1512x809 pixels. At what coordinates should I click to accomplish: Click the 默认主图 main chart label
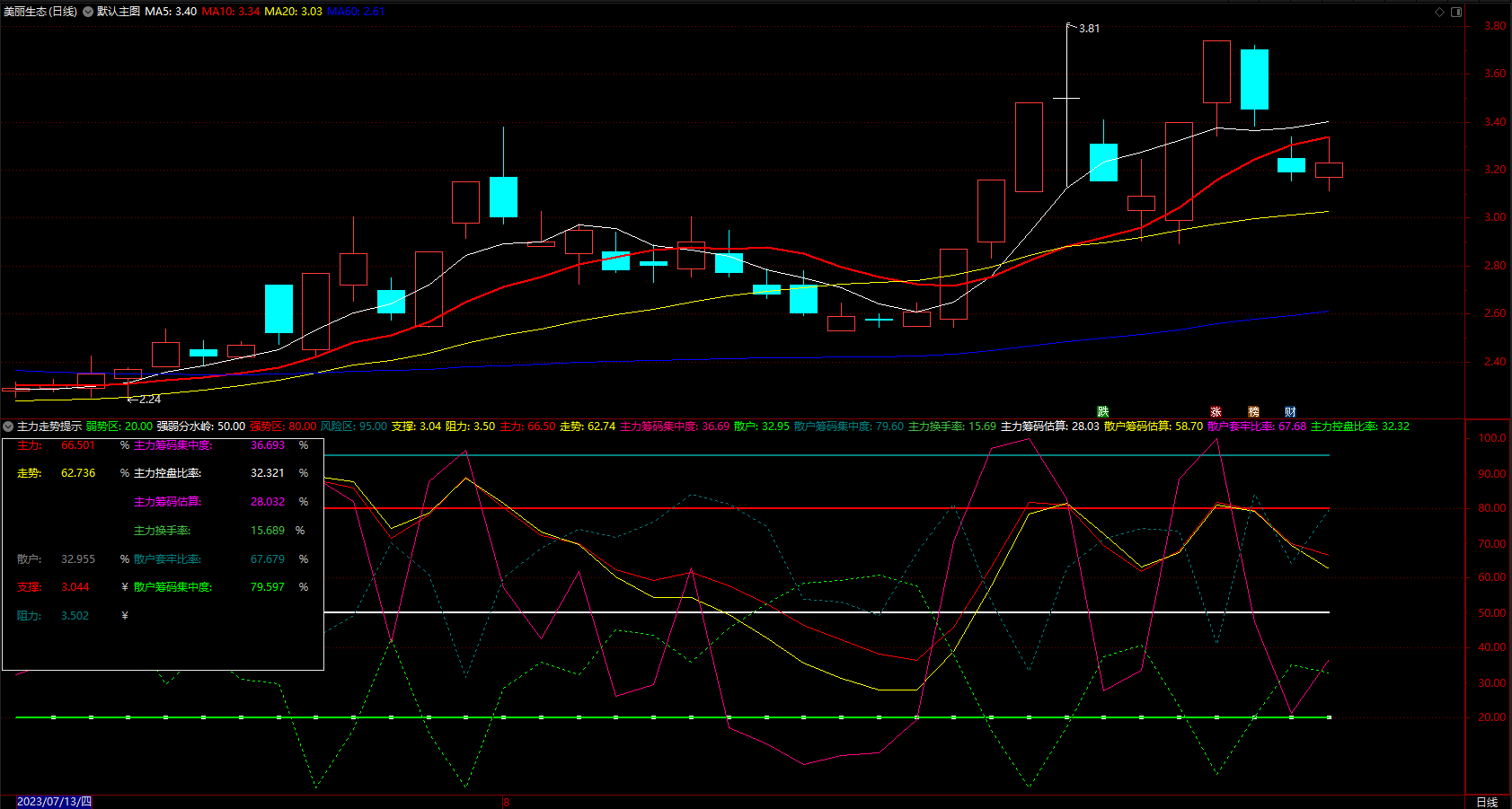click(119, 12)
